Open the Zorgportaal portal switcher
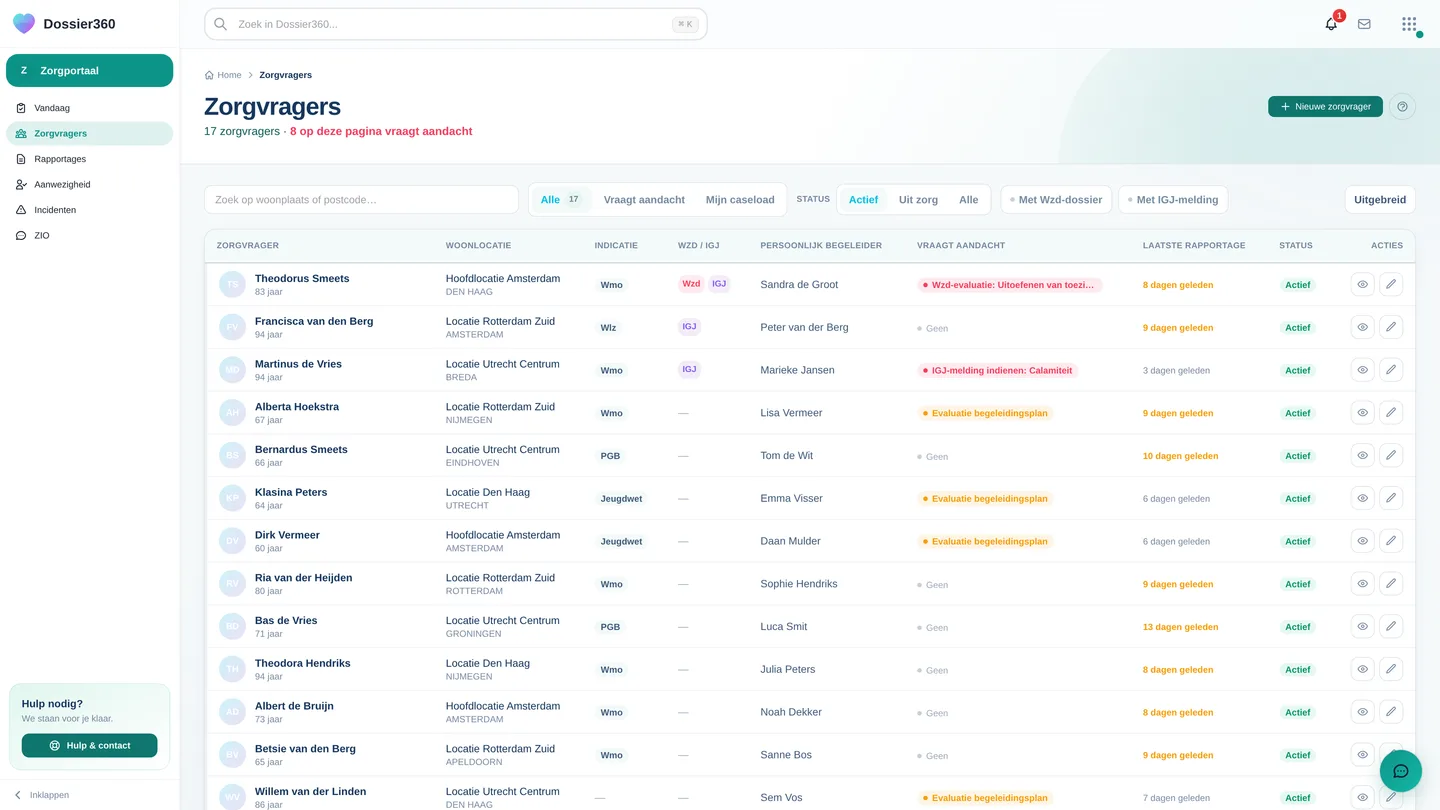 tap(90, 71)
